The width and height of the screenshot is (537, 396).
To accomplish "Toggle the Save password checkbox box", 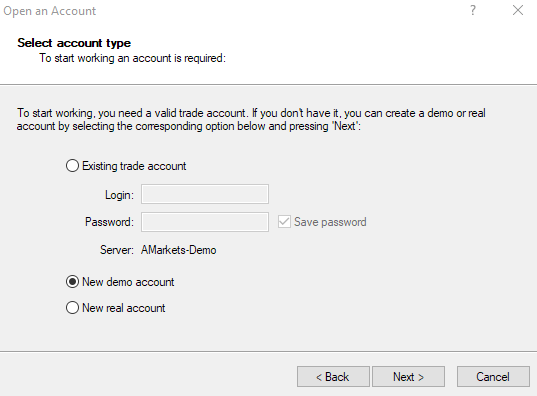I will pos(284,222).
